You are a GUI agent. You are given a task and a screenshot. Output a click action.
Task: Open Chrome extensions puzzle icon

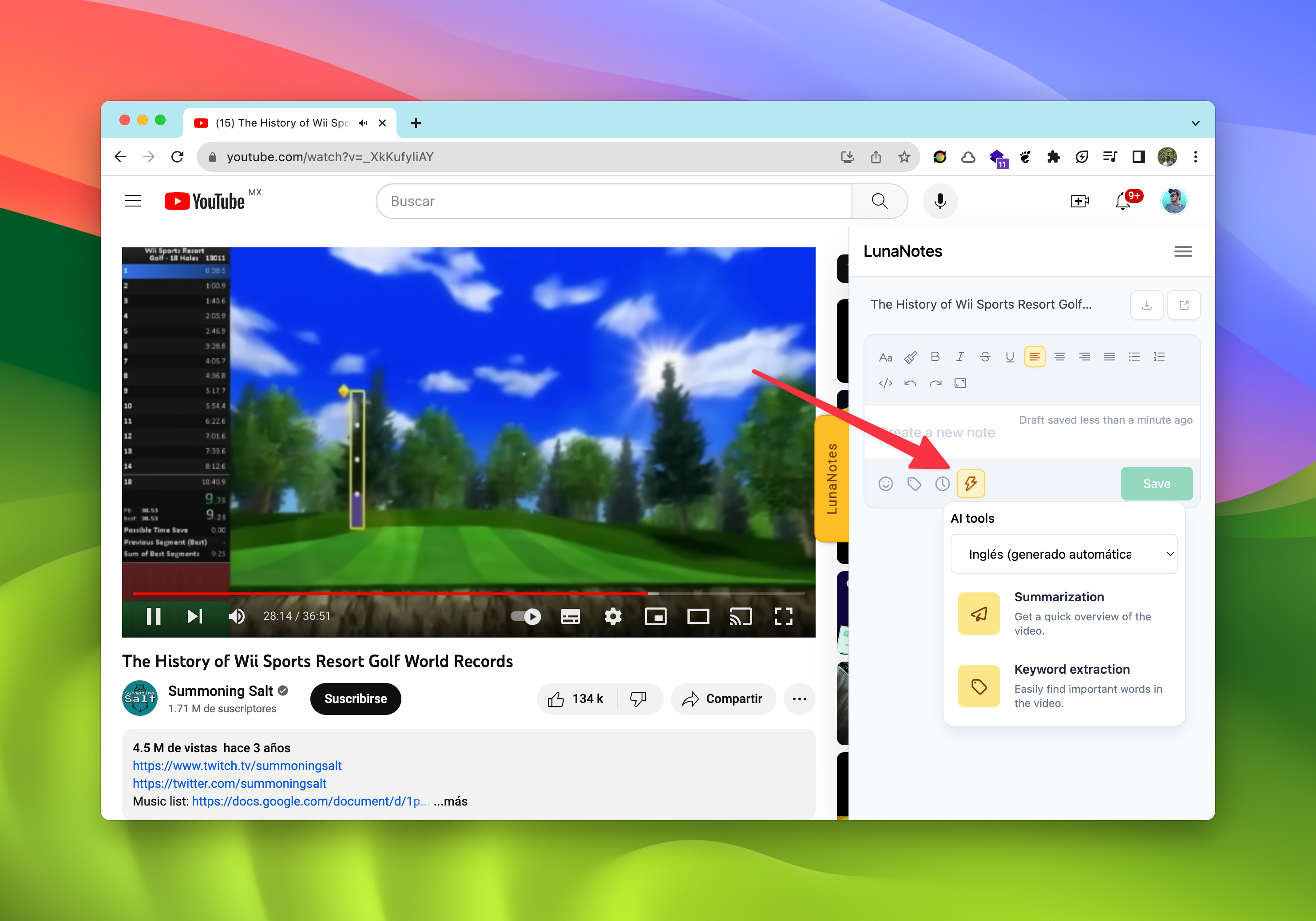[1053, 157]
